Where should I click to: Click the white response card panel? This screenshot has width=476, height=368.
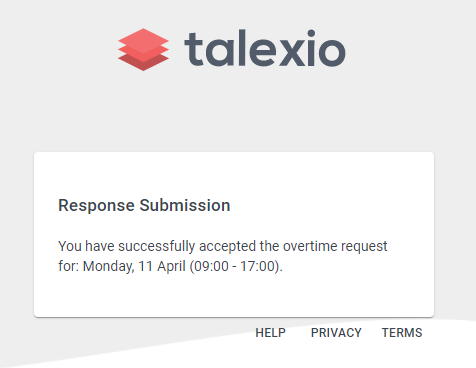pos(234,234)
